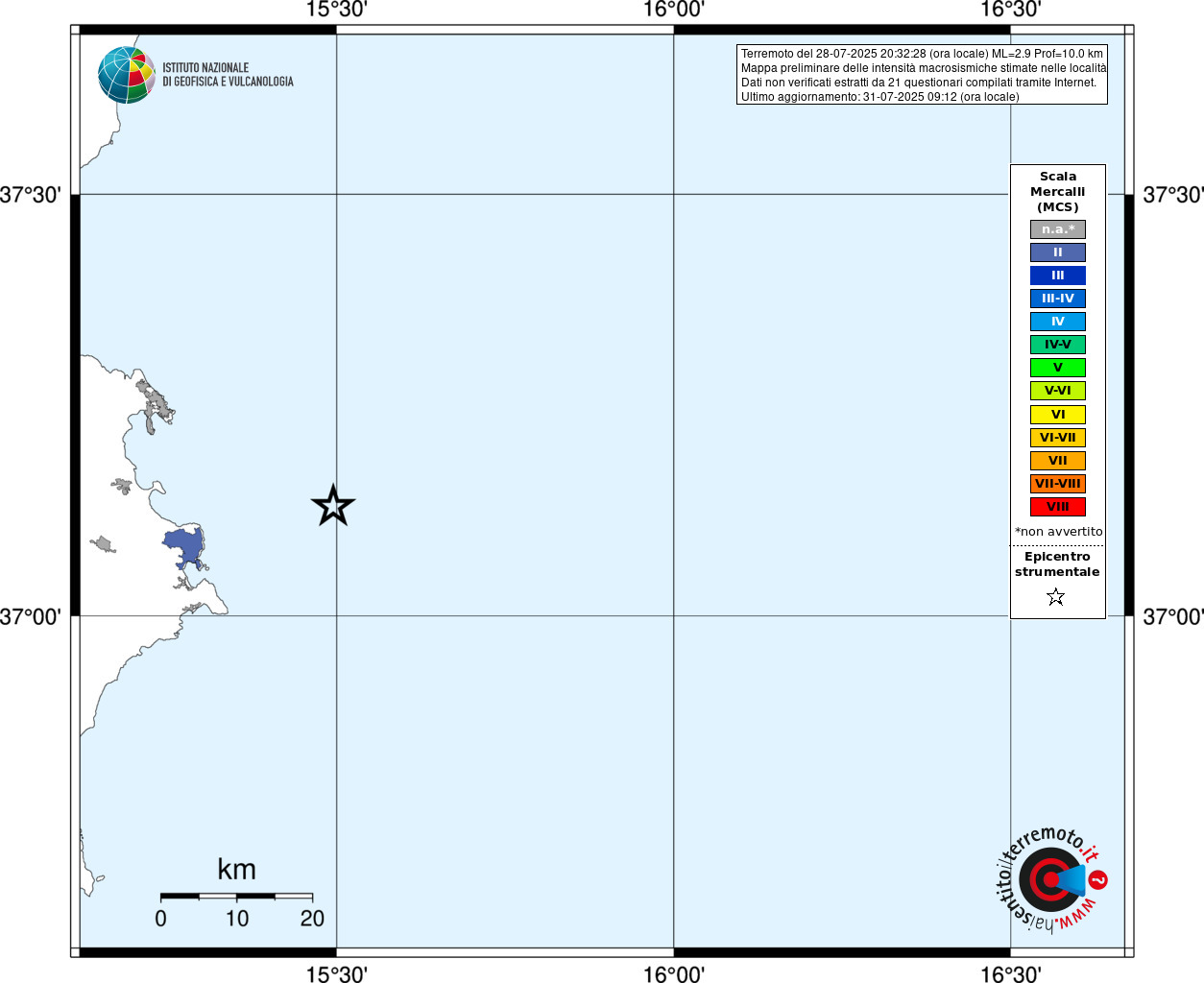Select the IV-V legend swatch
Image resolution: width=1204 pixels, height=983 pixels.
point(1058,345)
